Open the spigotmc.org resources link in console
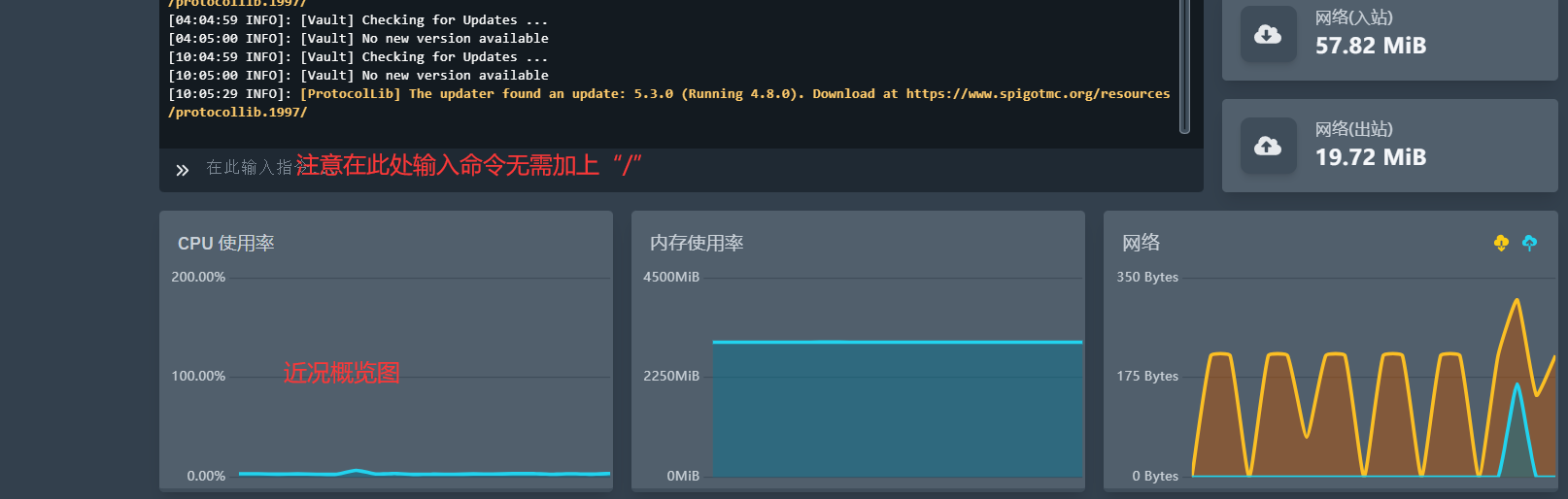1568x499 pixels. tap(1038, 94)
